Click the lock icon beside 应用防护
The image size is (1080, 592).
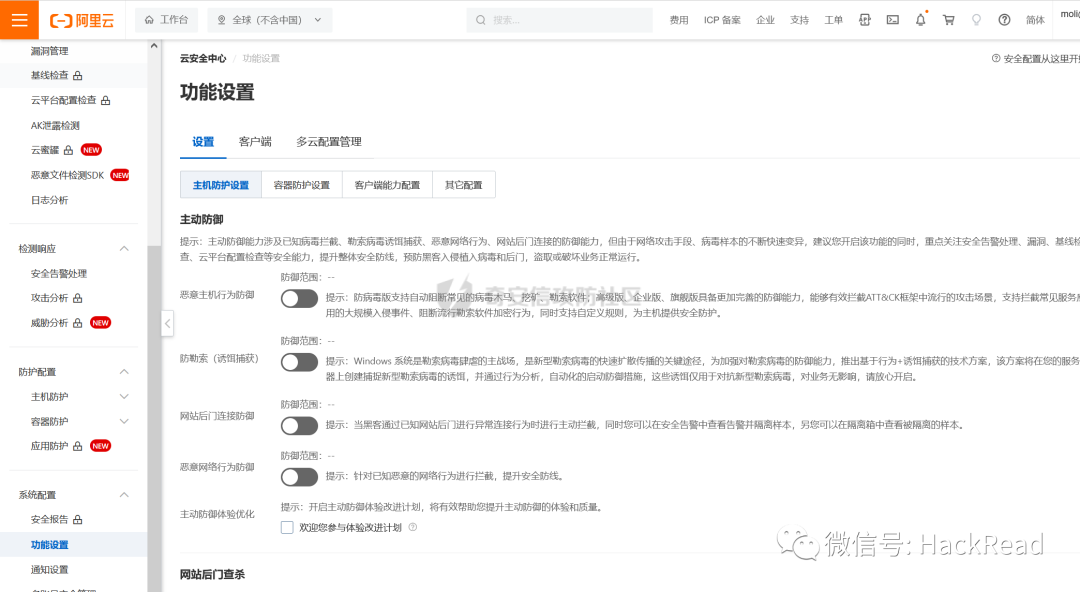coord(78,447)
